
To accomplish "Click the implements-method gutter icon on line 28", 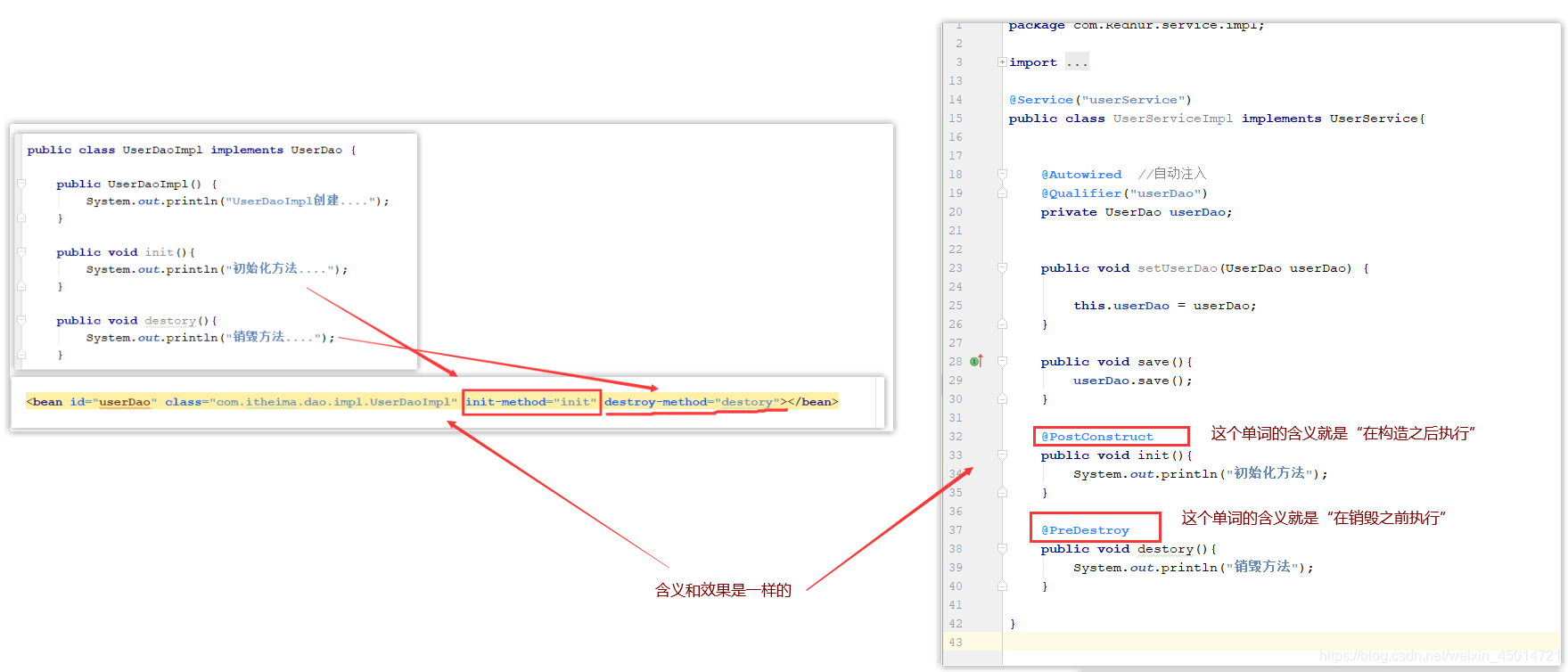I will tap(977, 361).
